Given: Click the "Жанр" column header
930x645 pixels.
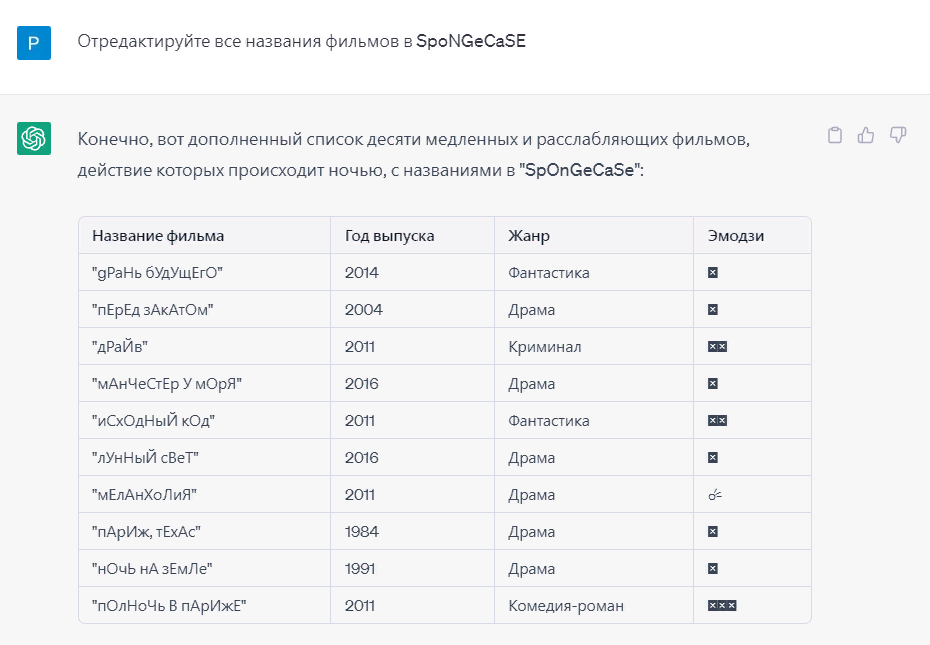Looking at the screenshot, I should (529, 236).
